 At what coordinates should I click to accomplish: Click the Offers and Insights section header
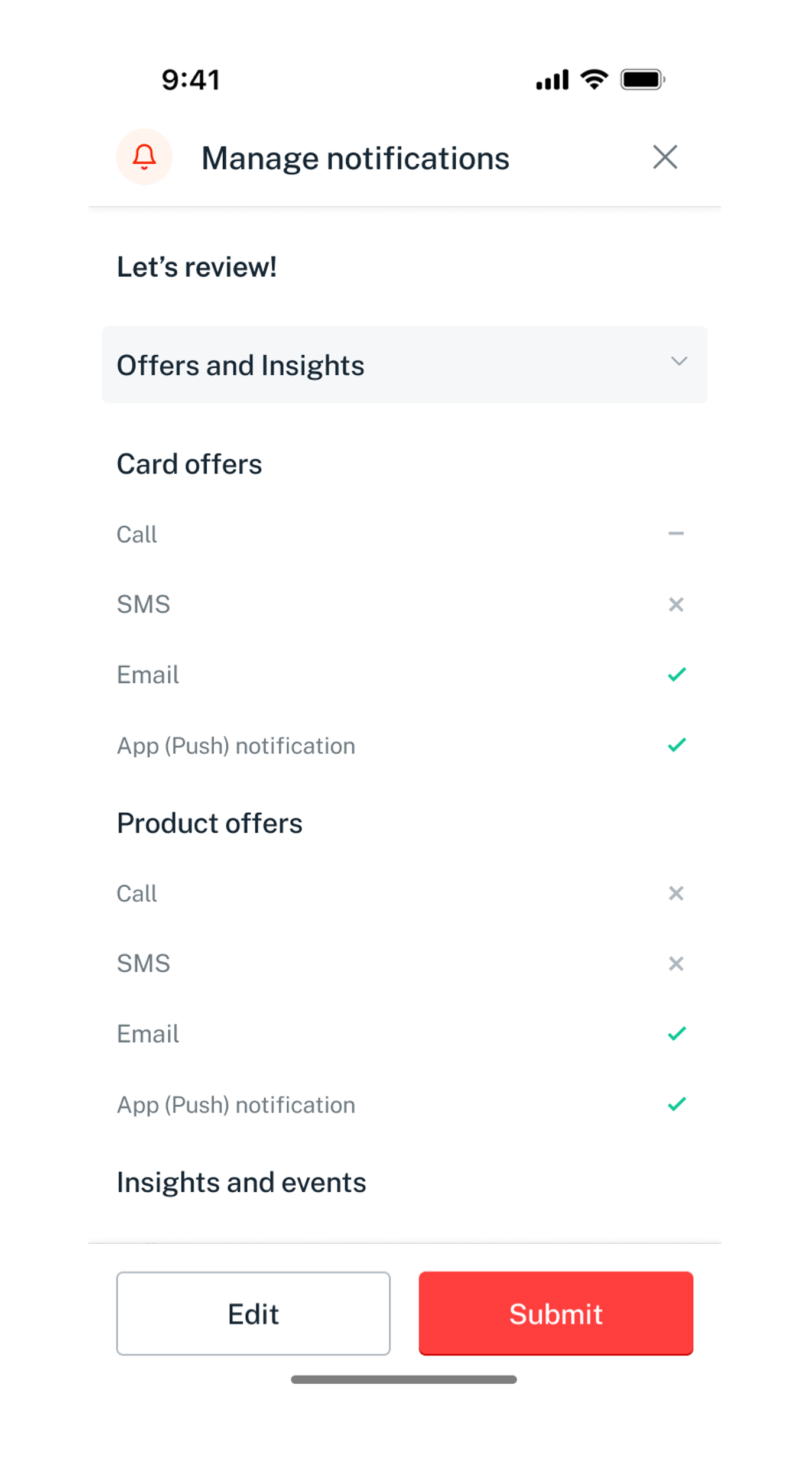240,365
